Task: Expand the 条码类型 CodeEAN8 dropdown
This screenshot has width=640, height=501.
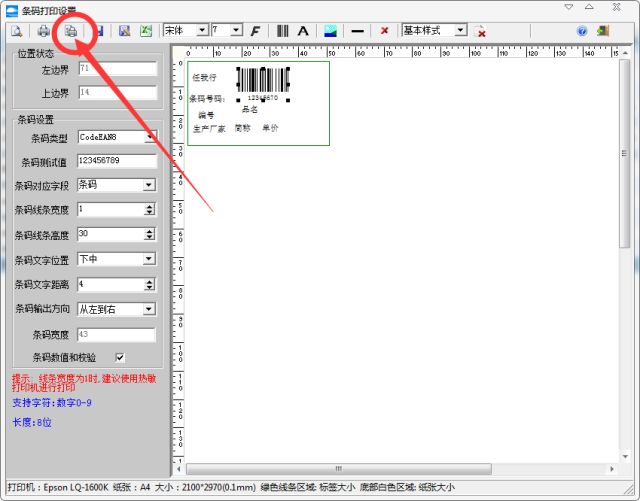Action: coord(149,137)
